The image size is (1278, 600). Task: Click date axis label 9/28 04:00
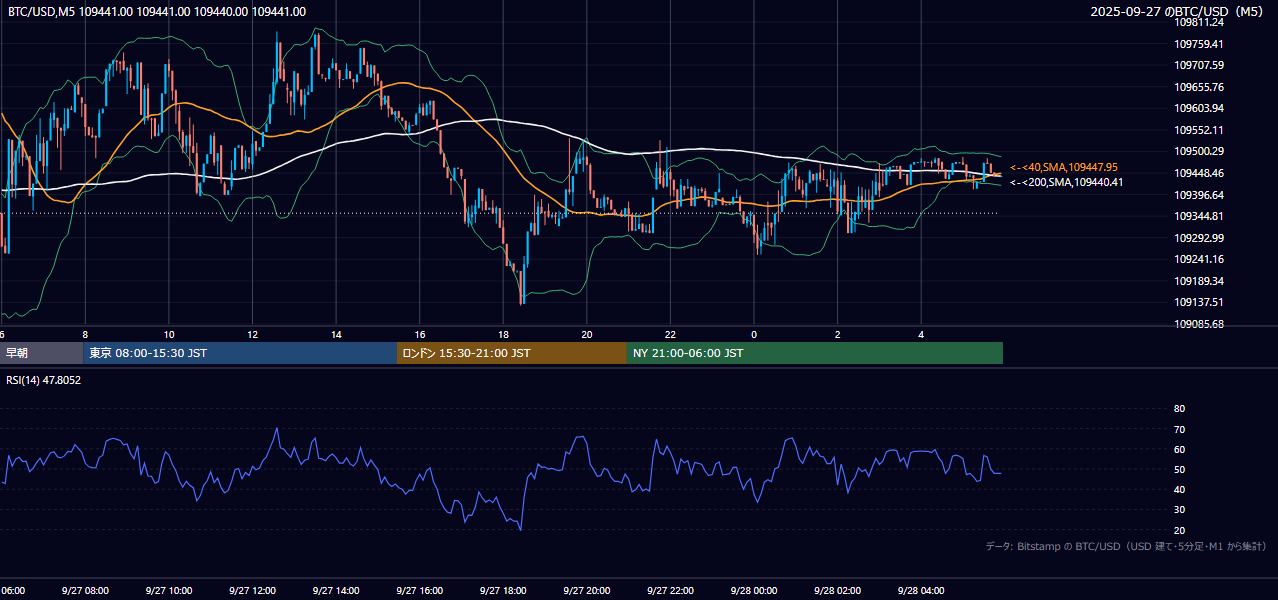[921, 591]
